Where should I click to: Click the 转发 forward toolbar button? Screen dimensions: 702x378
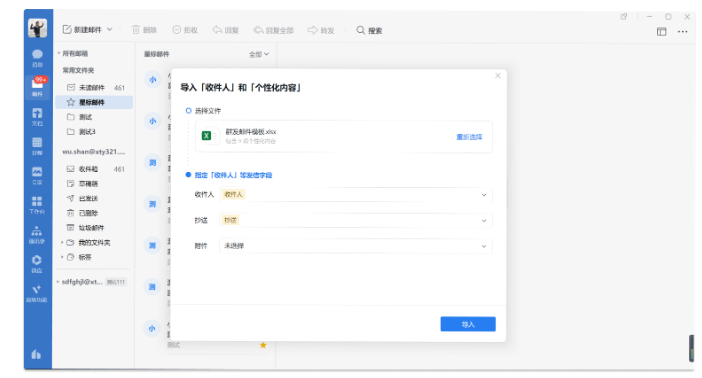(321, 30)
